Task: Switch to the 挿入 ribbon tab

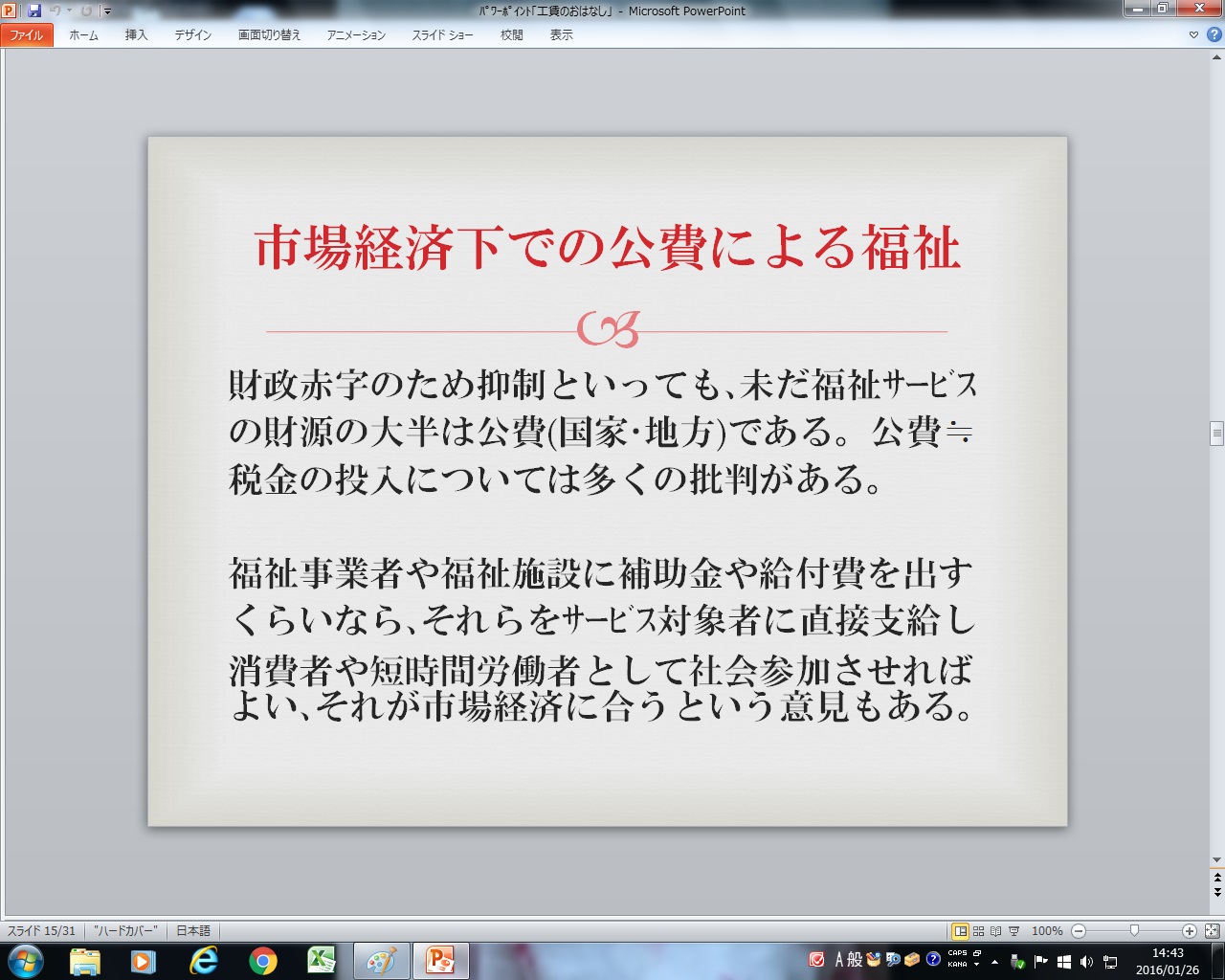Action: point(137,35)
